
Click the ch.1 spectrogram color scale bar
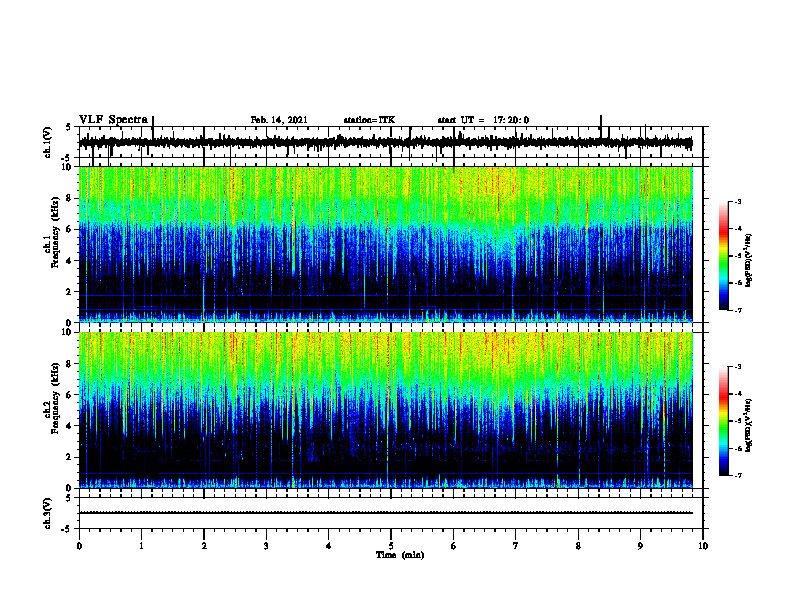click(724, 256)
